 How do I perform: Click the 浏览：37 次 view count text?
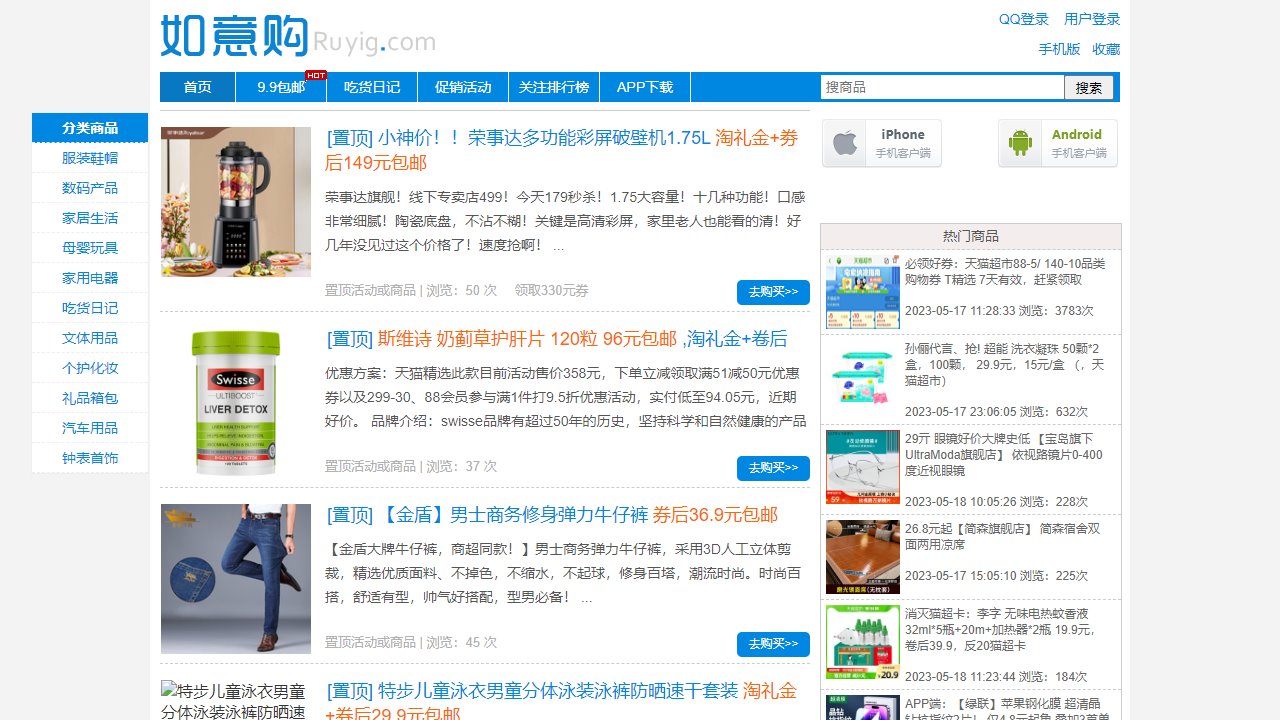click(x=462, y=467)
